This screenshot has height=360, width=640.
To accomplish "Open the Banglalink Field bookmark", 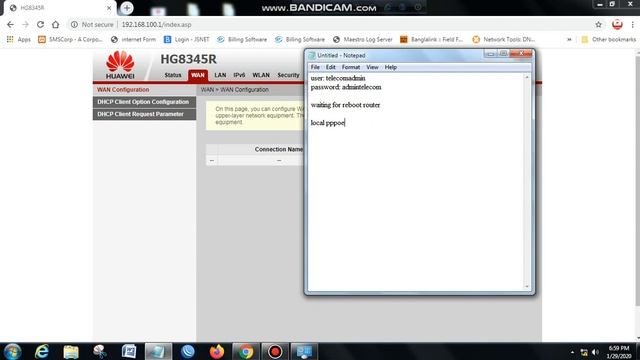I will pyautogui.click(x=431, y=39).
